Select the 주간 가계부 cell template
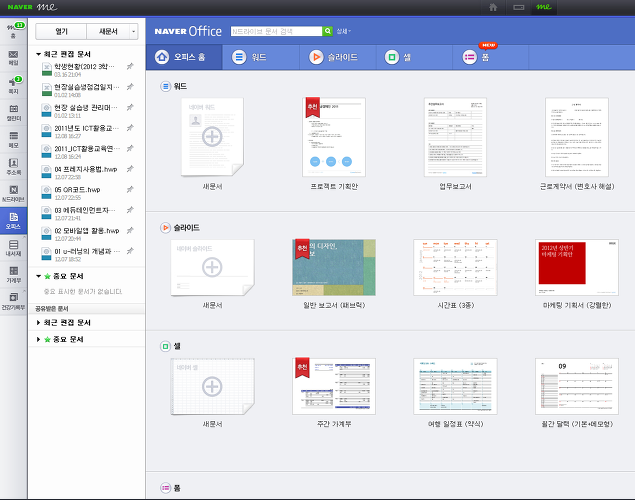The image size is (635, 500). pos(334,386)
